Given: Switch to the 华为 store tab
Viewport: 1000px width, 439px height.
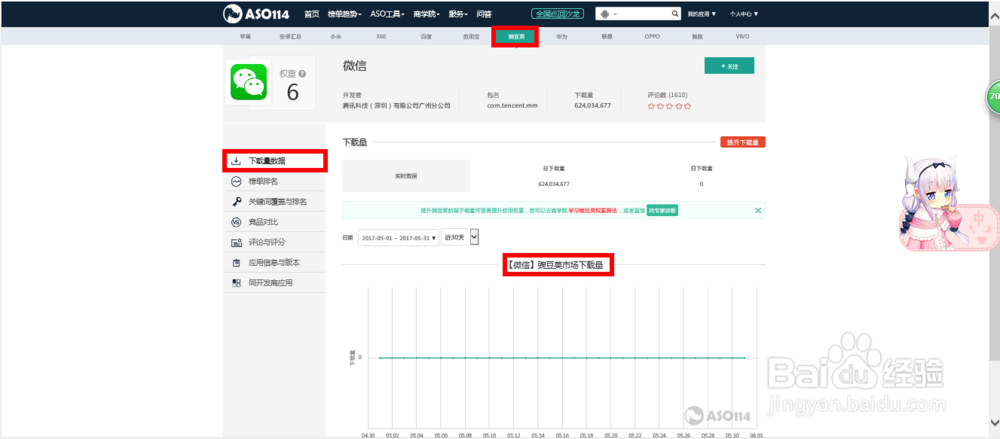Looking at the screenshot, I should click(561, 37).
